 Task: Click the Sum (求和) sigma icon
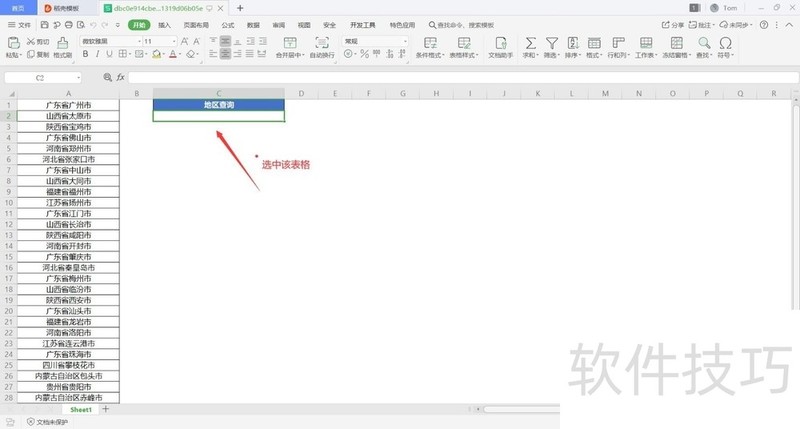530,43
